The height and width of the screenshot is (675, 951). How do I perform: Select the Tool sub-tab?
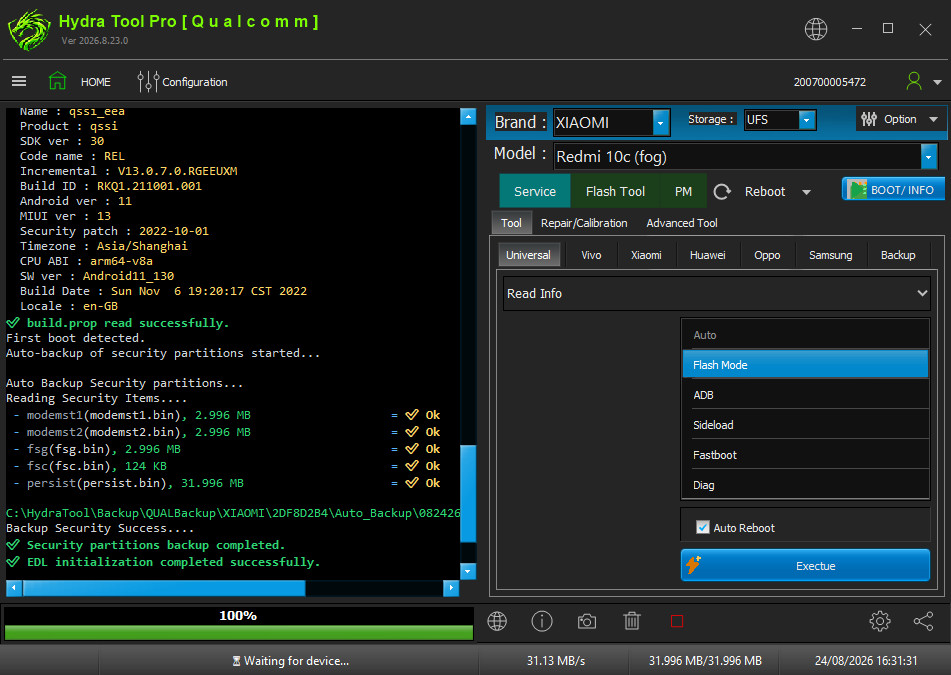point(511,223)
